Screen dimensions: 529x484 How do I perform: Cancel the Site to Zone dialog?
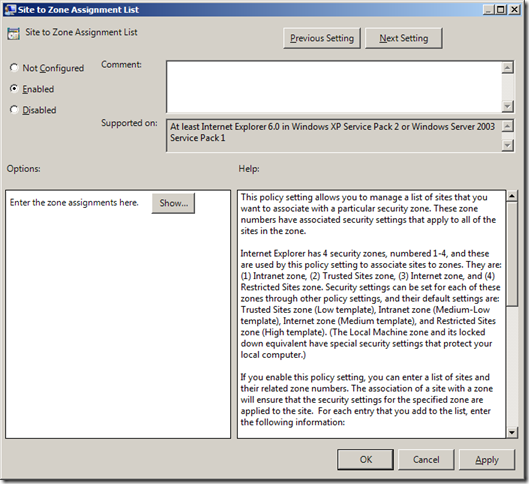pyautogui.click(x=426, y=459)
